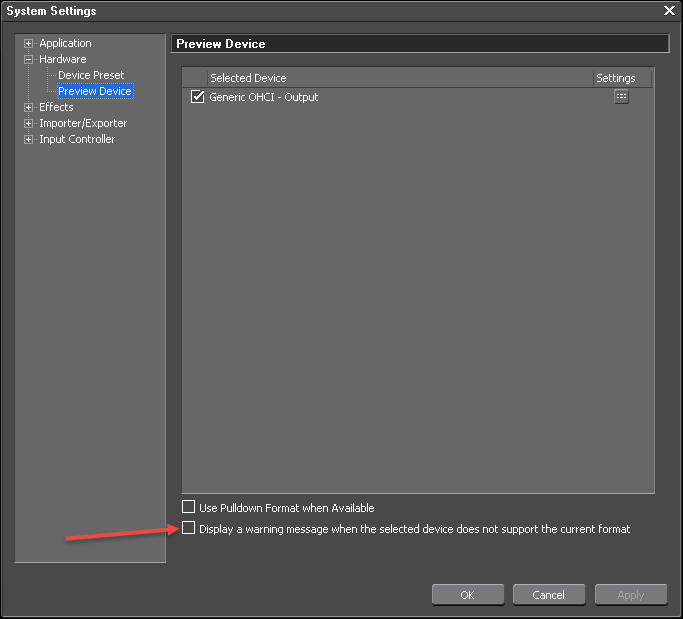Select the Effects category label
The height and width of the screenshot is (619, 683).
tap(56, 108)
